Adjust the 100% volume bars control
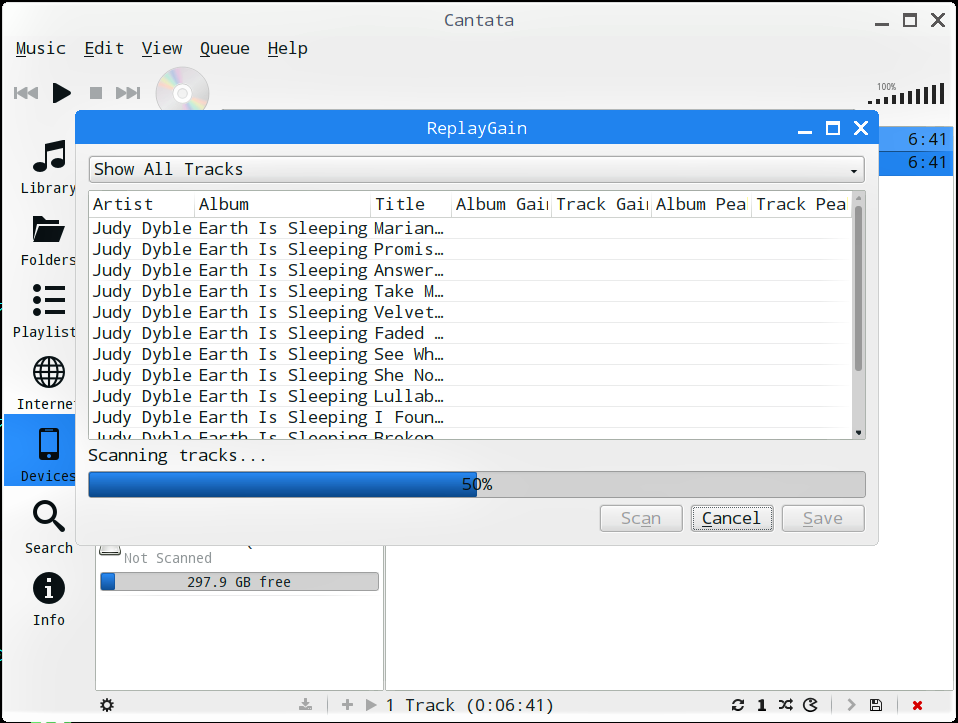Image resolution: width=958 pixels, height=723 pixels. pyautogui.click(x=907, y=93)
